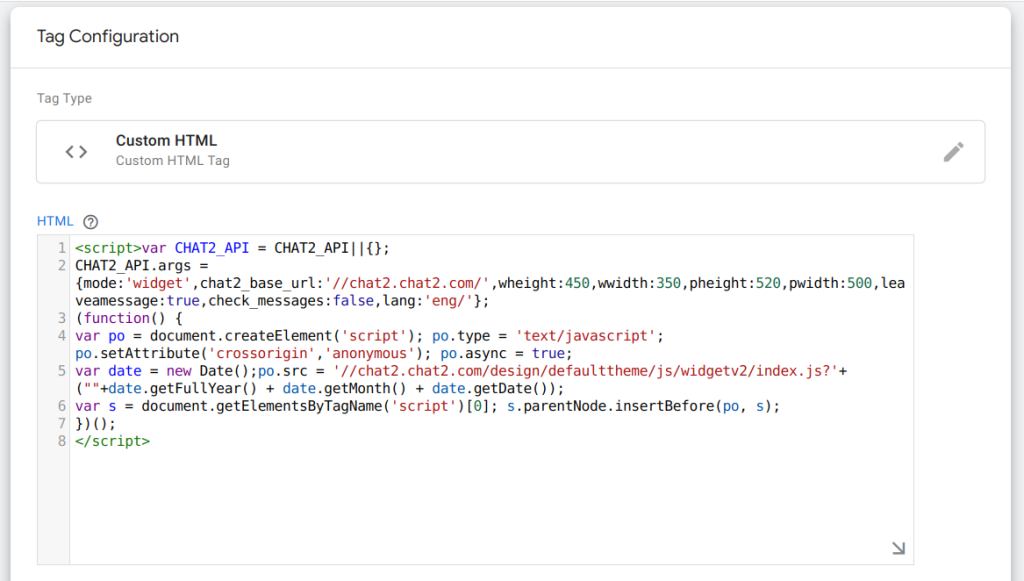
Task: Click the 'text/javascript' string in code
Action: pos(585,336)
